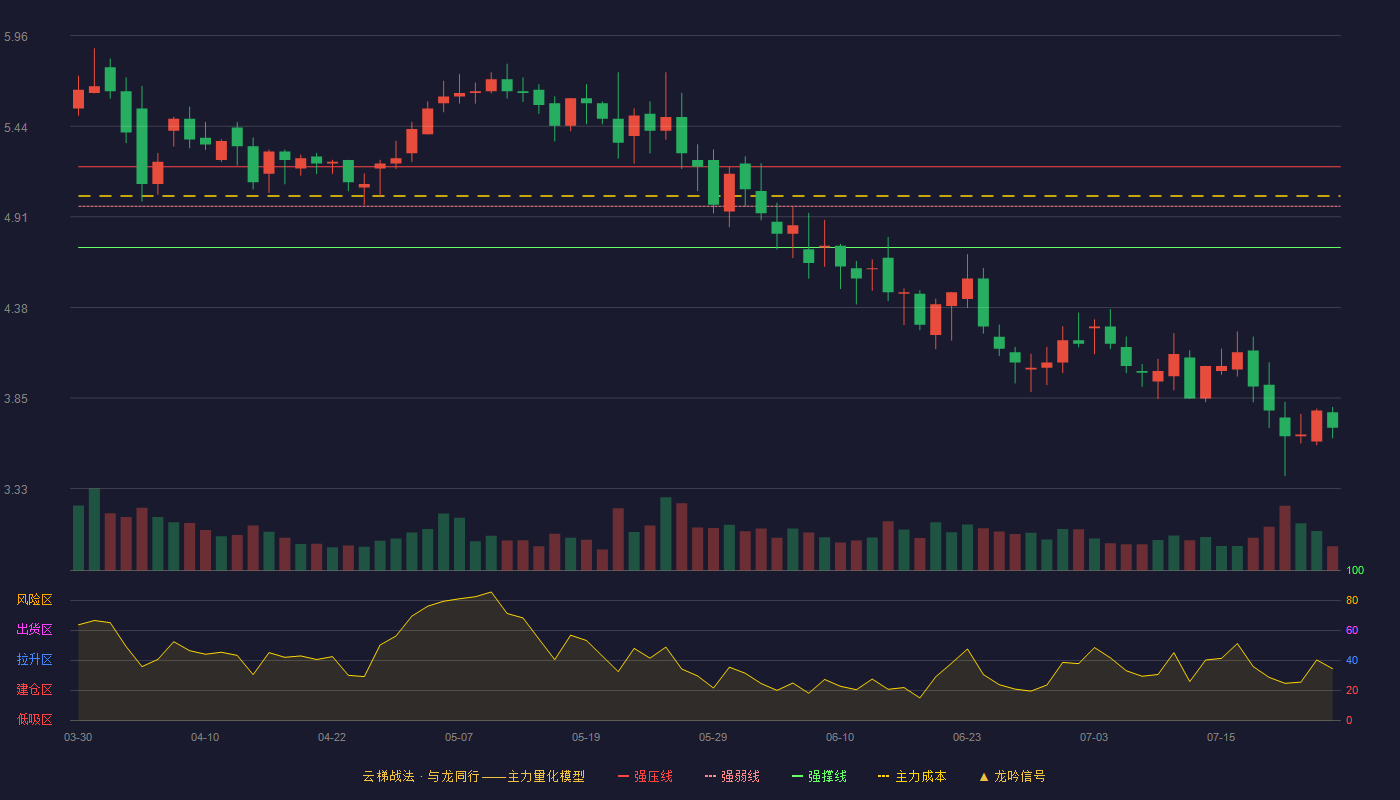This screenshot has width=1400, height=800.
Task: Click the 5.96 price axis label
Action: [16, 37]
